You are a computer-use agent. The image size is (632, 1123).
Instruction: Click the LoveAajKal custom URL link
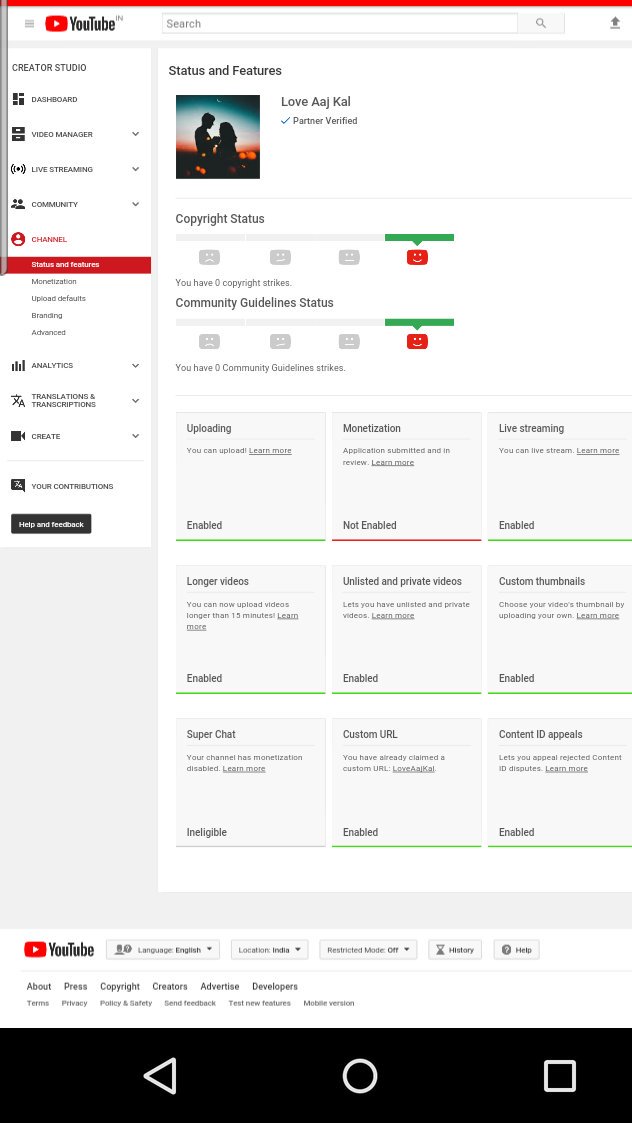(413, 768)
